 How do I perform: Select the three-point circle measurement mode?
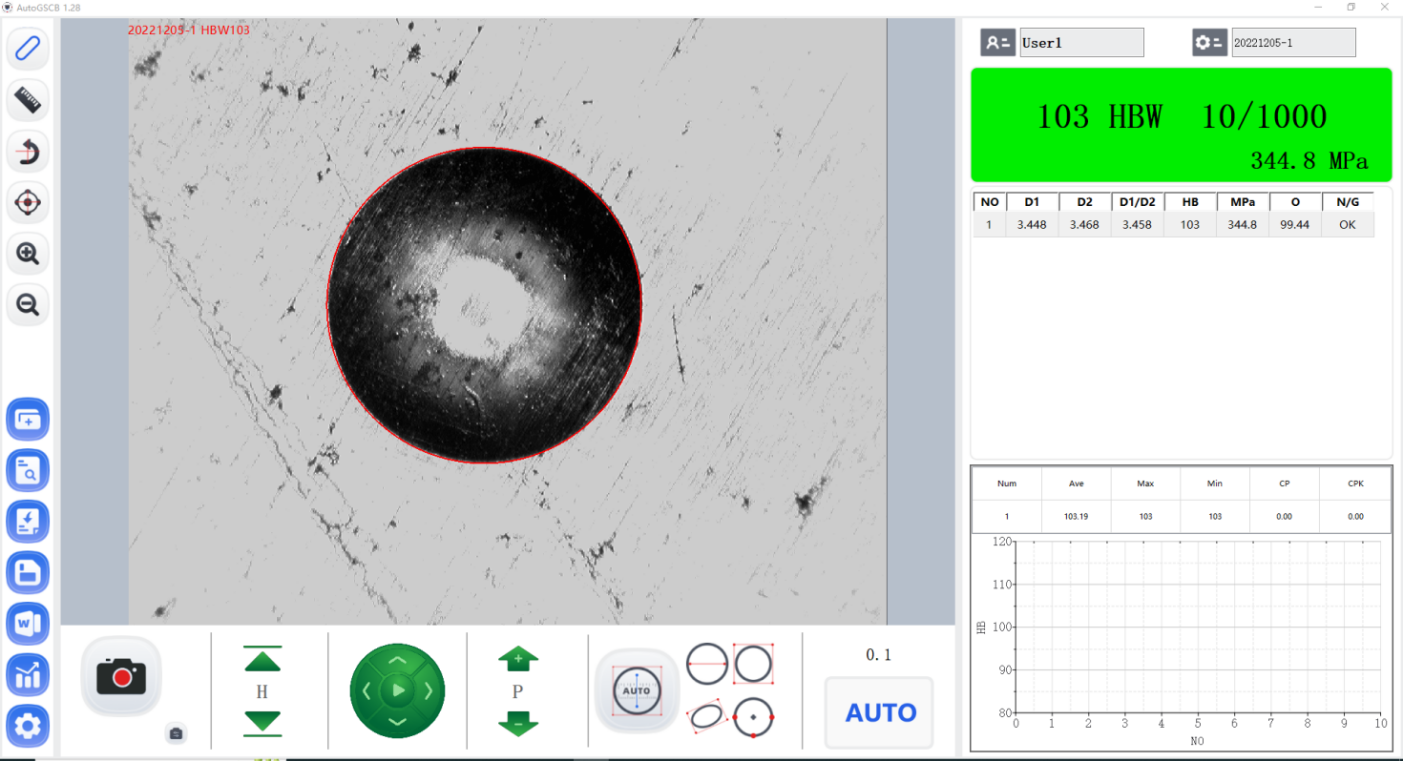point(753,717)
